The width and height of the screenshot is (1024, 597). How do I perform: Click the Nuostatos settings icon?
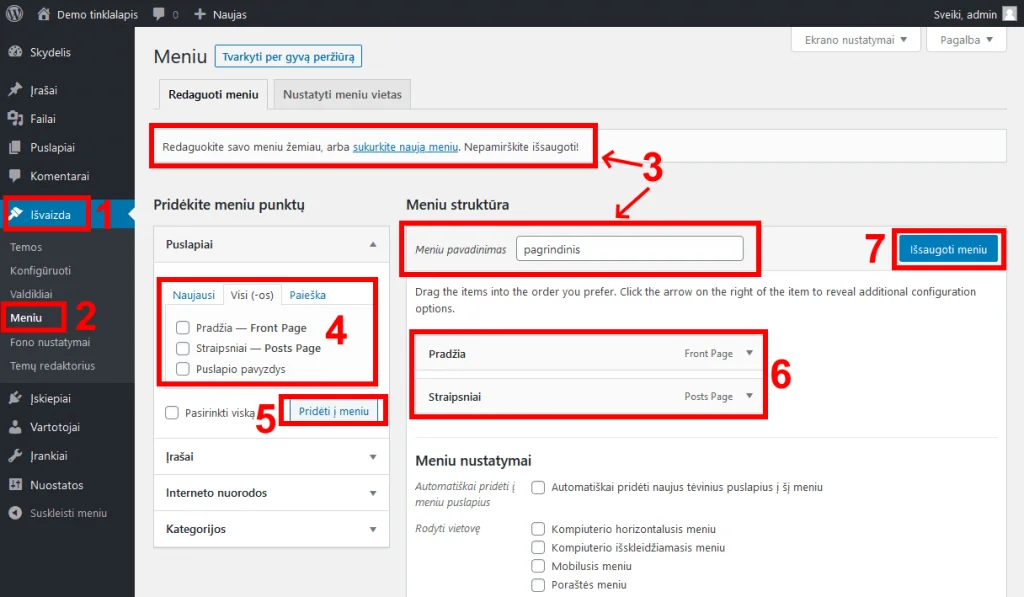click(15, 485)
